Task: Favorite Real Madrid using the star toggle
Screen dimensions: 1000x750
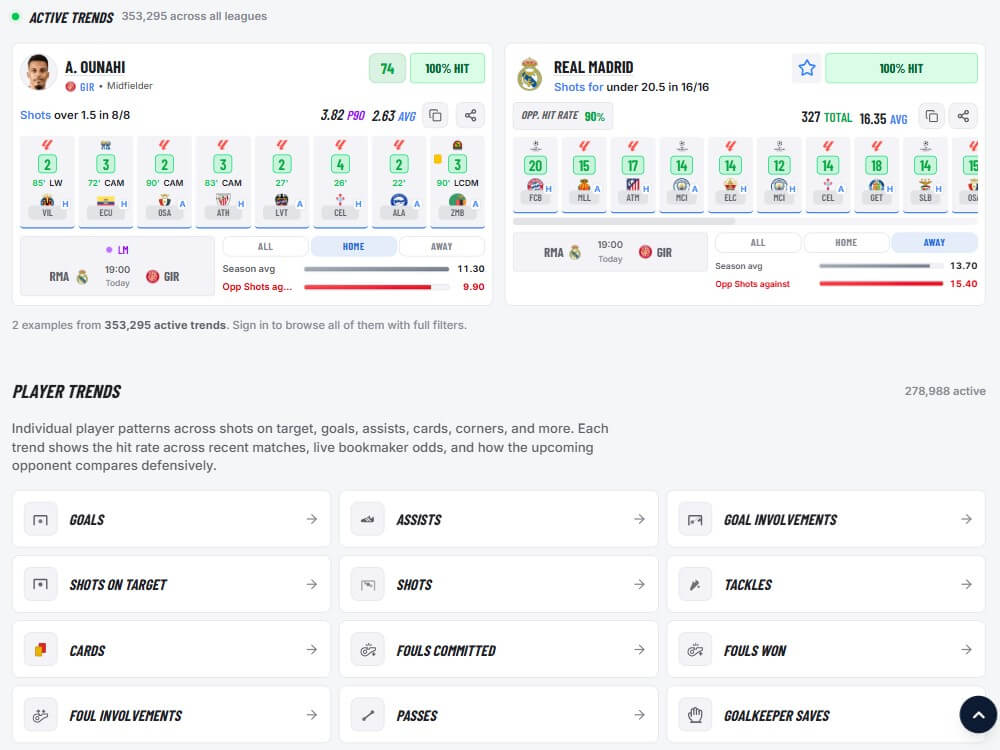Action: [x=807, y=67]
